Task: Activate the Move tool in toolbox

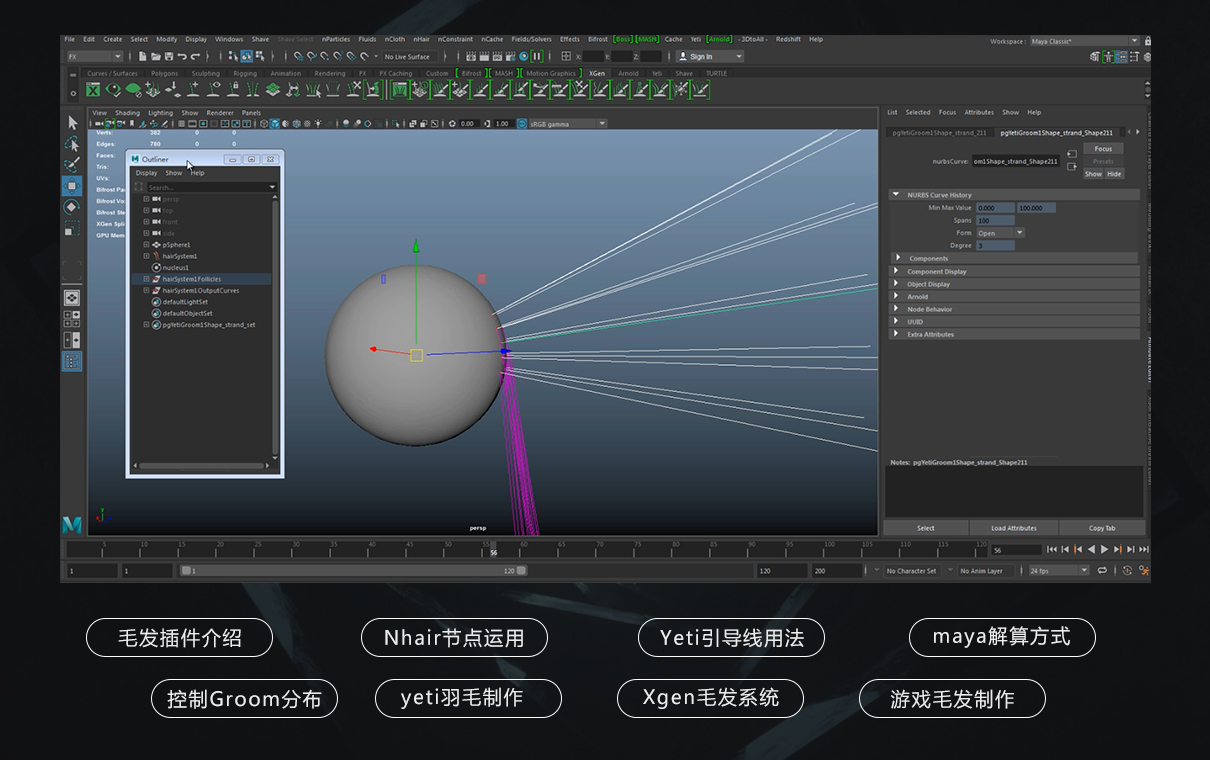Action: tap(72, 186)
